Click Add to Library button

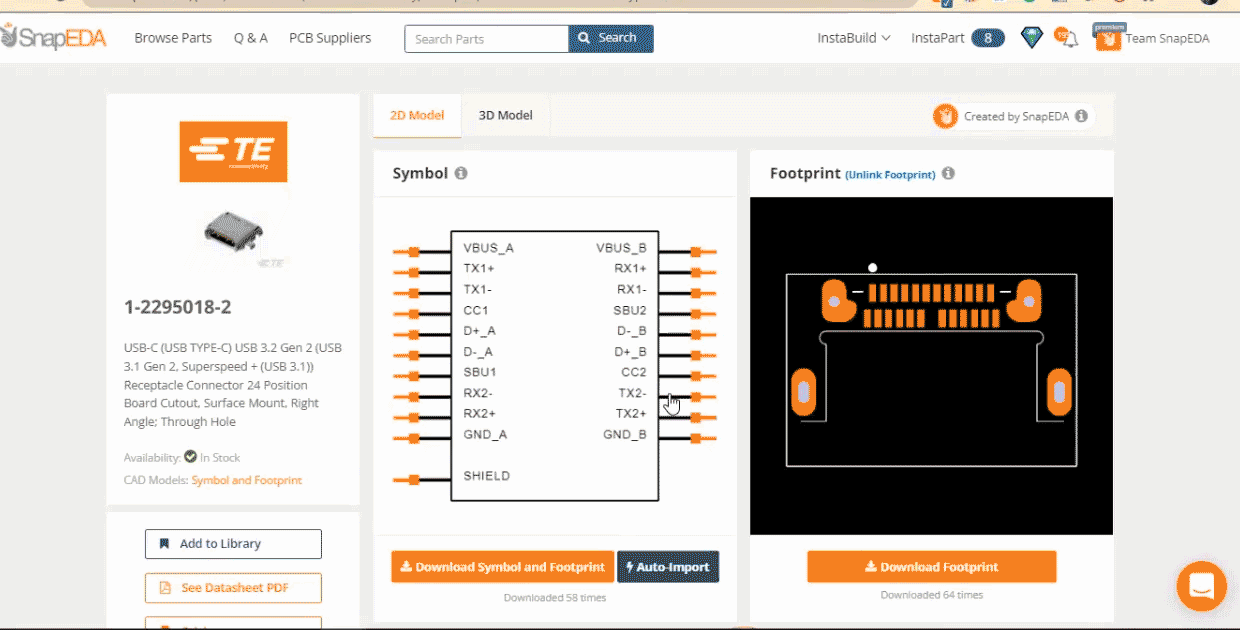233,544
